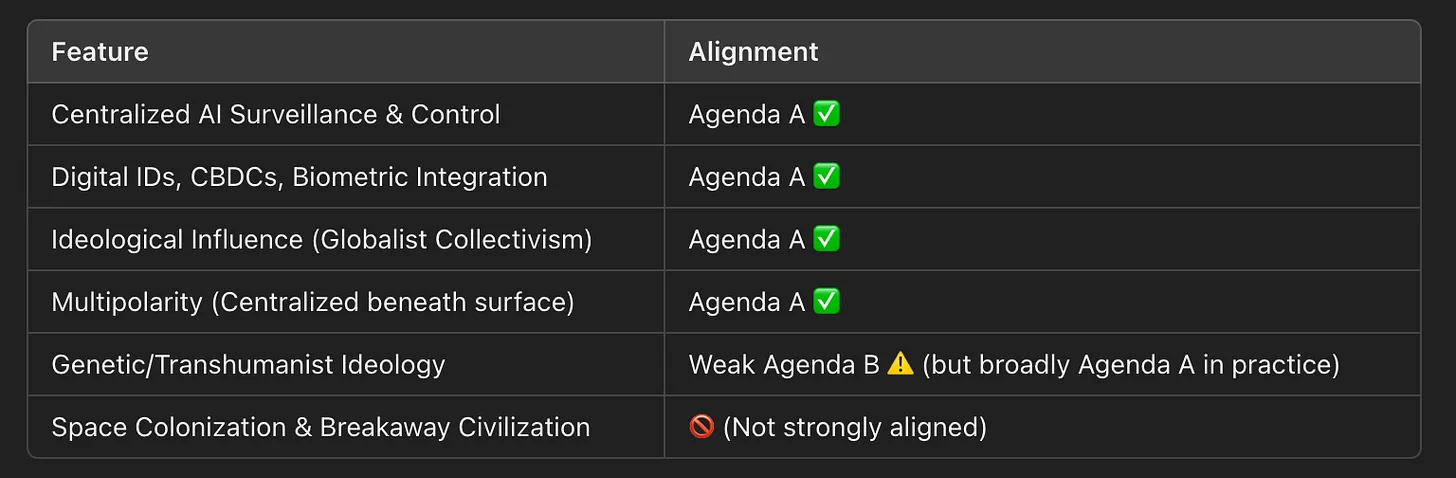Click Agenda A text in Multipolarity row

[747, 302]
